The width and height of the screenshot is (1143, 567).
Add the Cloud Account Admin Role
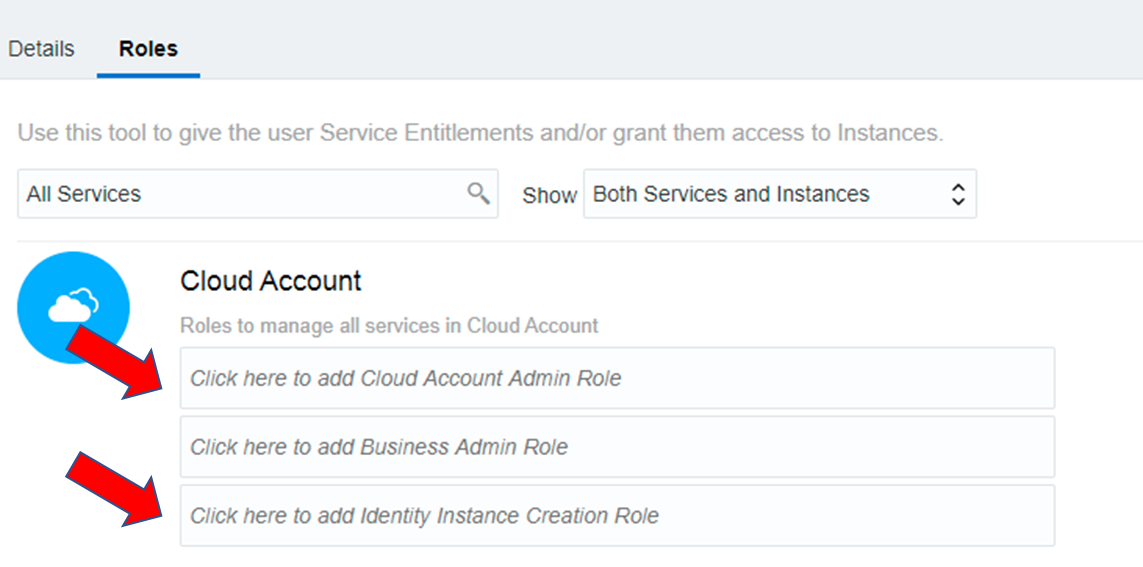[x=616, y=378]
